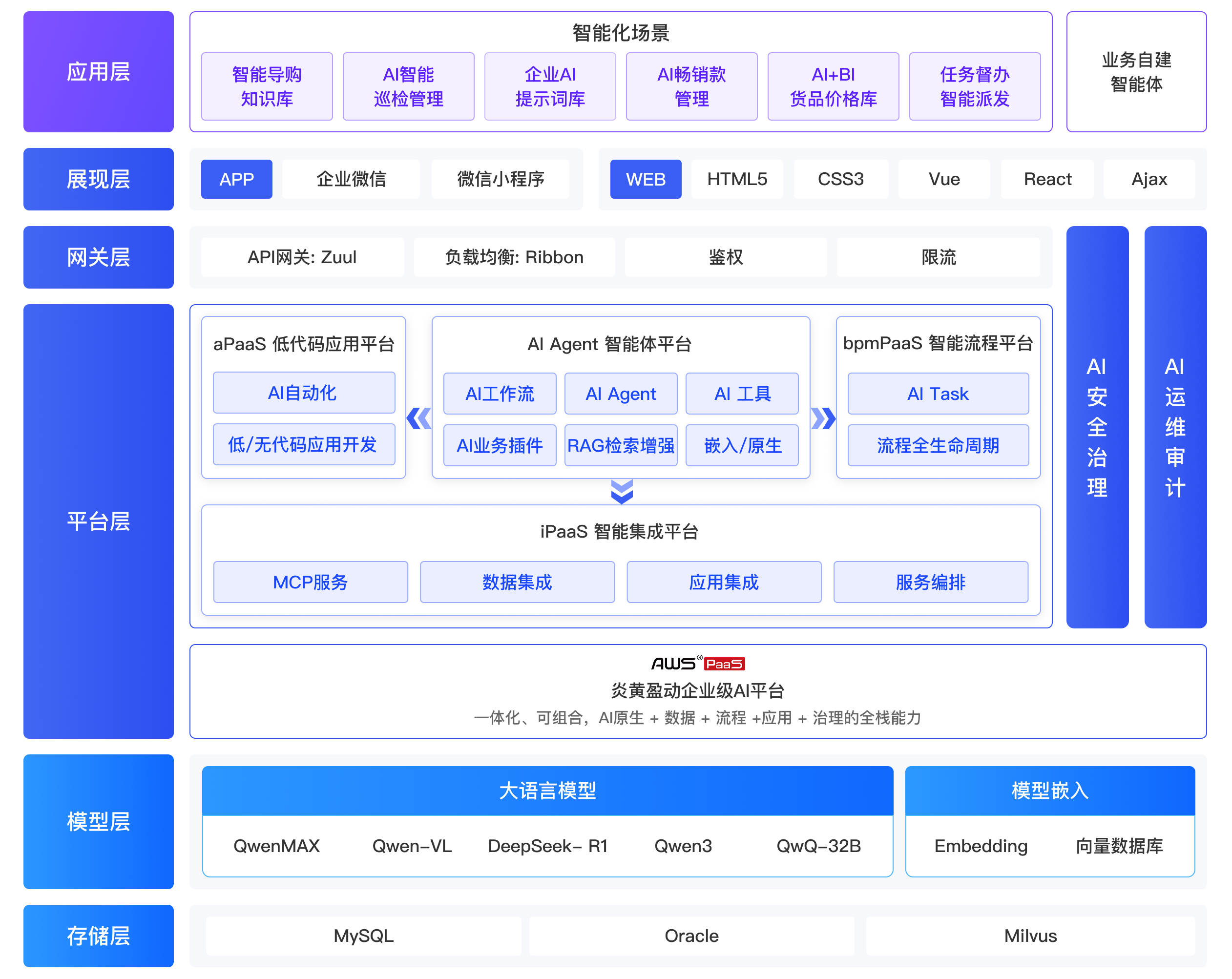Click the left double-chevron arrow icon

(419, 418)
